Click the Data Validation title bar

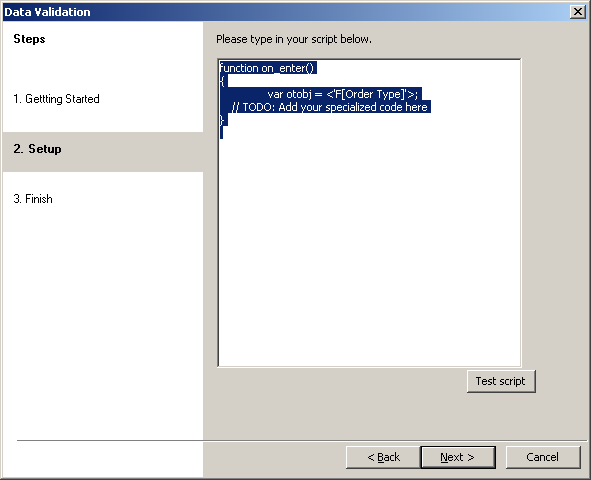pos(286,12)
